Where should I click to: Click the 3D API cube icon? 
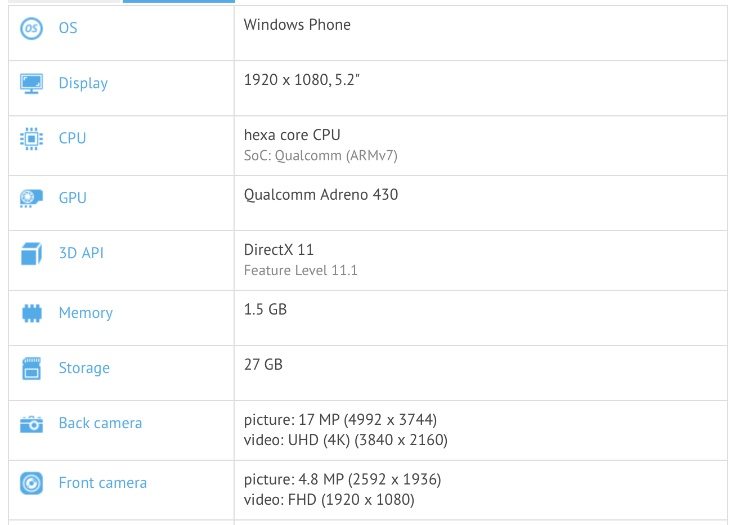tap(31, 254)
